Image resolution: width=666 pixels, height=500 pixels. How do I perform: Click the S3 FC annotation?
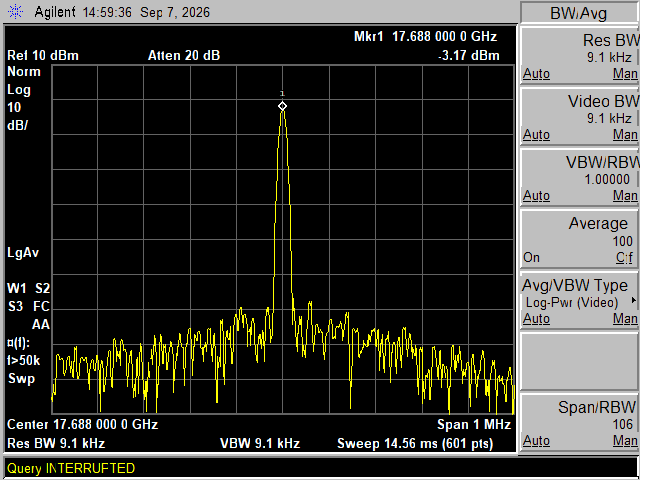pos(28,306)
